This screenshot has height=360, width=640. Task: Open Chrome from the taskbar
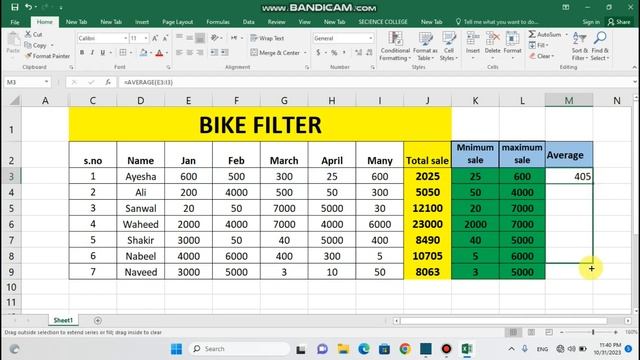[x=405, y=349]
